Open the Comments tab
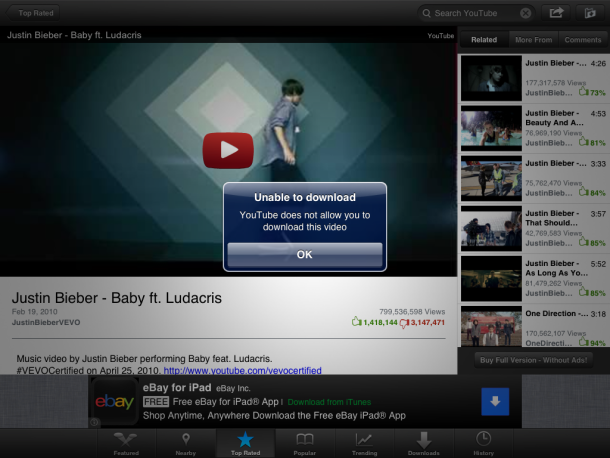 (583, 39)
